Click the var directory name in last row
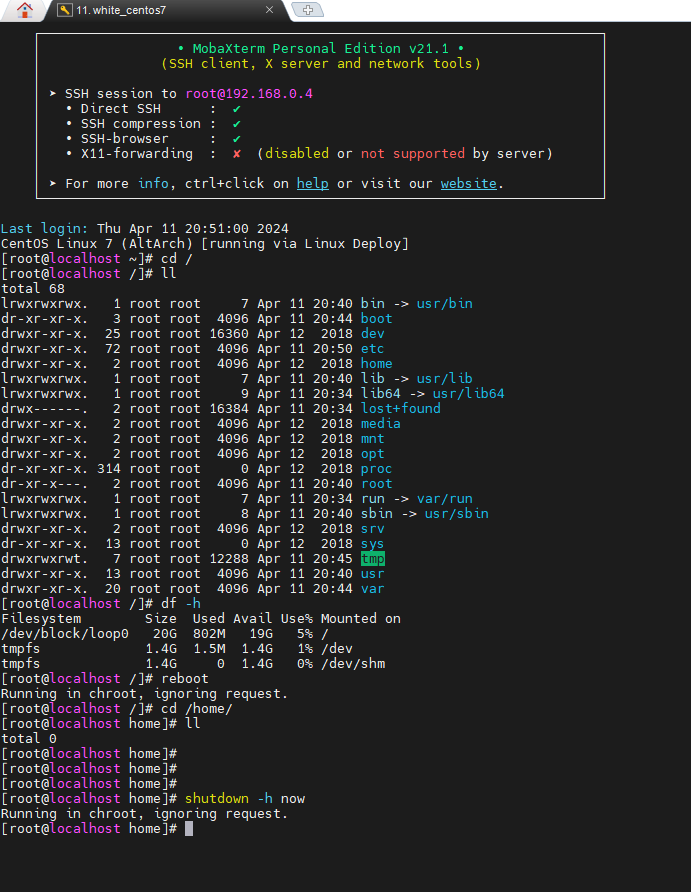Screen dimensions: 691x892 click(373, 589)
